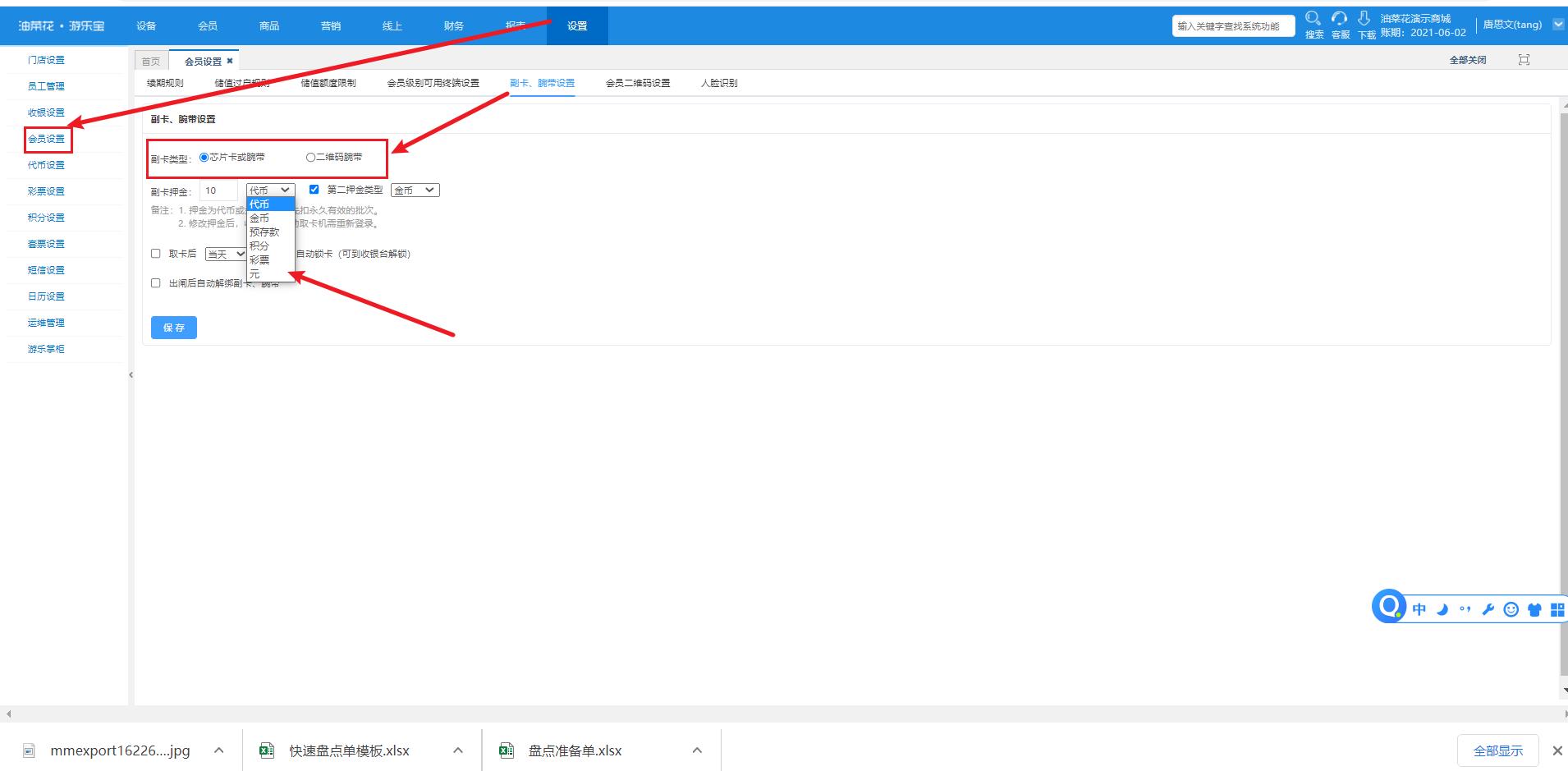The width and height of the screenshot is (1568, 771).
Task: Open the 财务 top menu
Action: coord(454,26)
